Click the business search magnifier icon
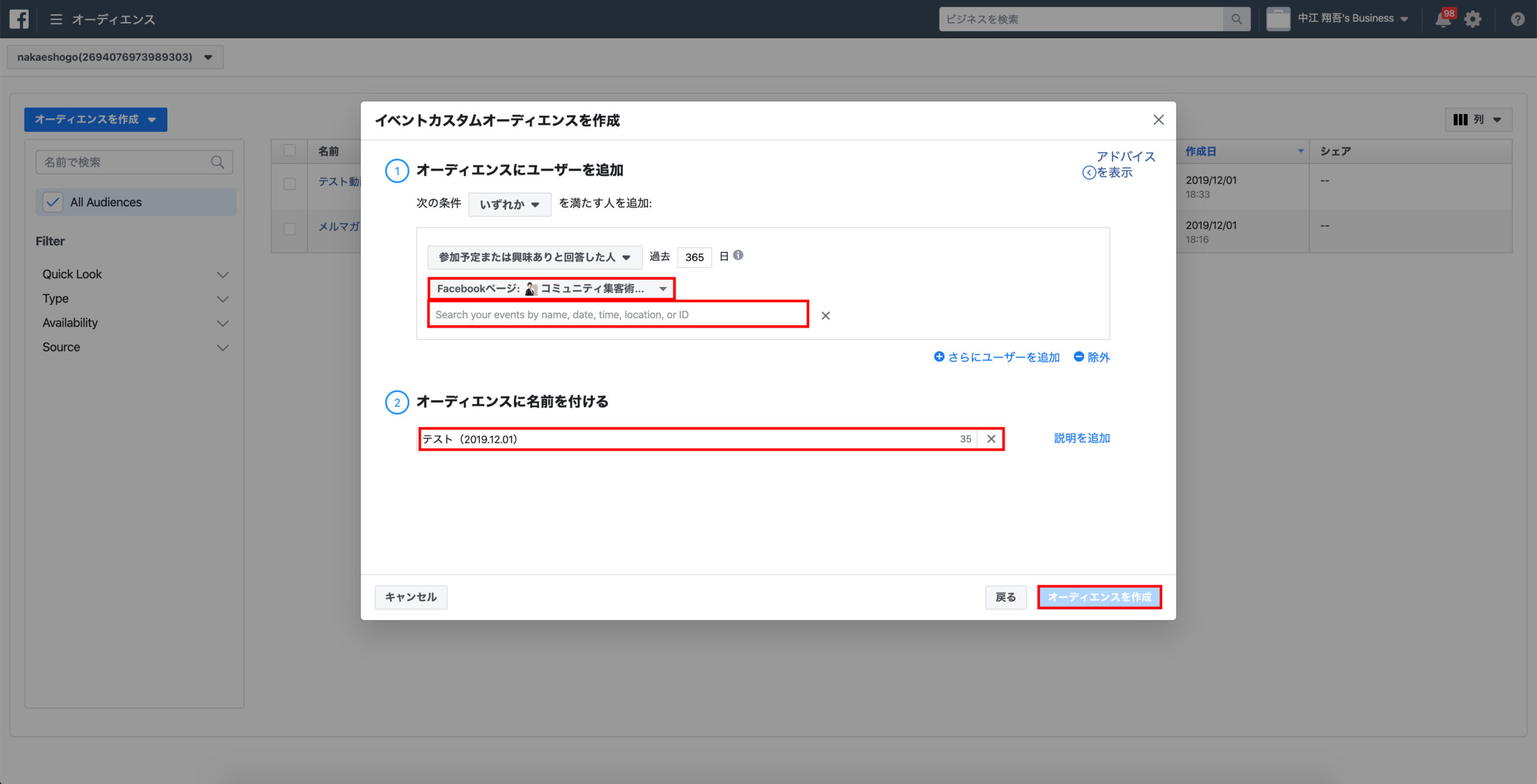The width and height of the screenshot is (1537, 784). [x=1236, y=19]
